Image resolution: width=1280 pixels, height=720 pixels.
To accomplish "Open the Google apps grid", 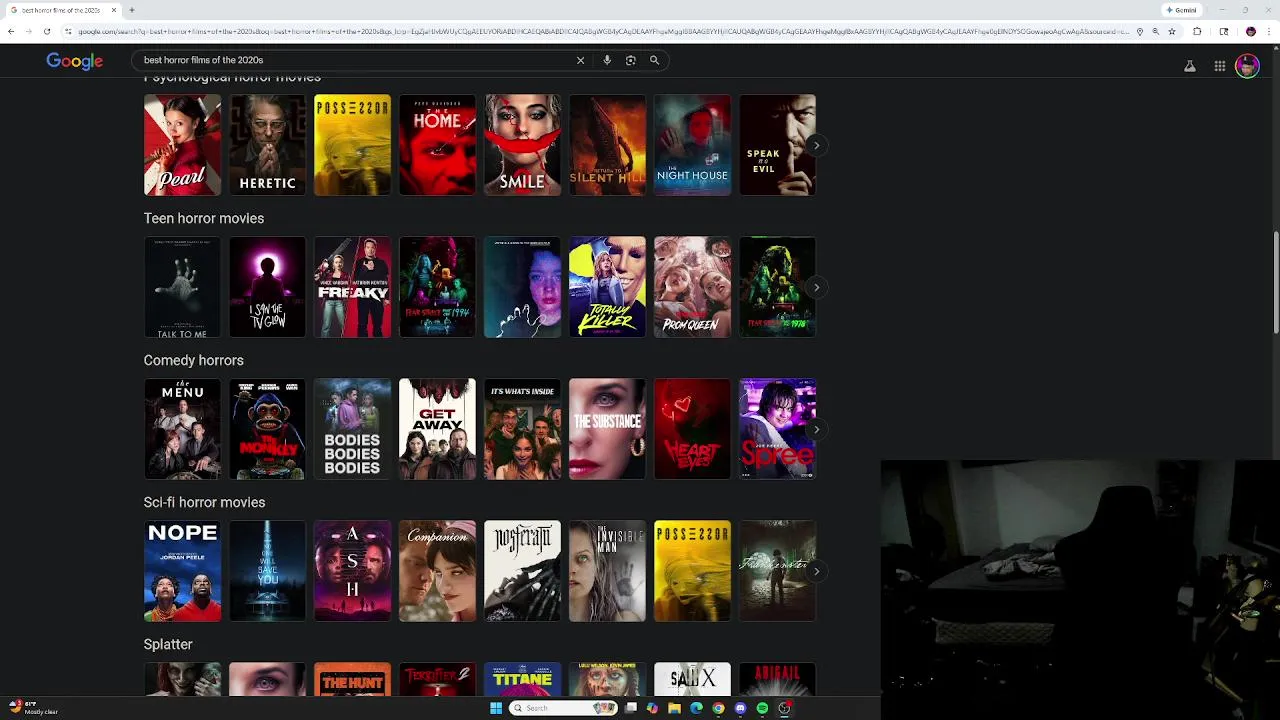I will click(x=1220, y=66).
